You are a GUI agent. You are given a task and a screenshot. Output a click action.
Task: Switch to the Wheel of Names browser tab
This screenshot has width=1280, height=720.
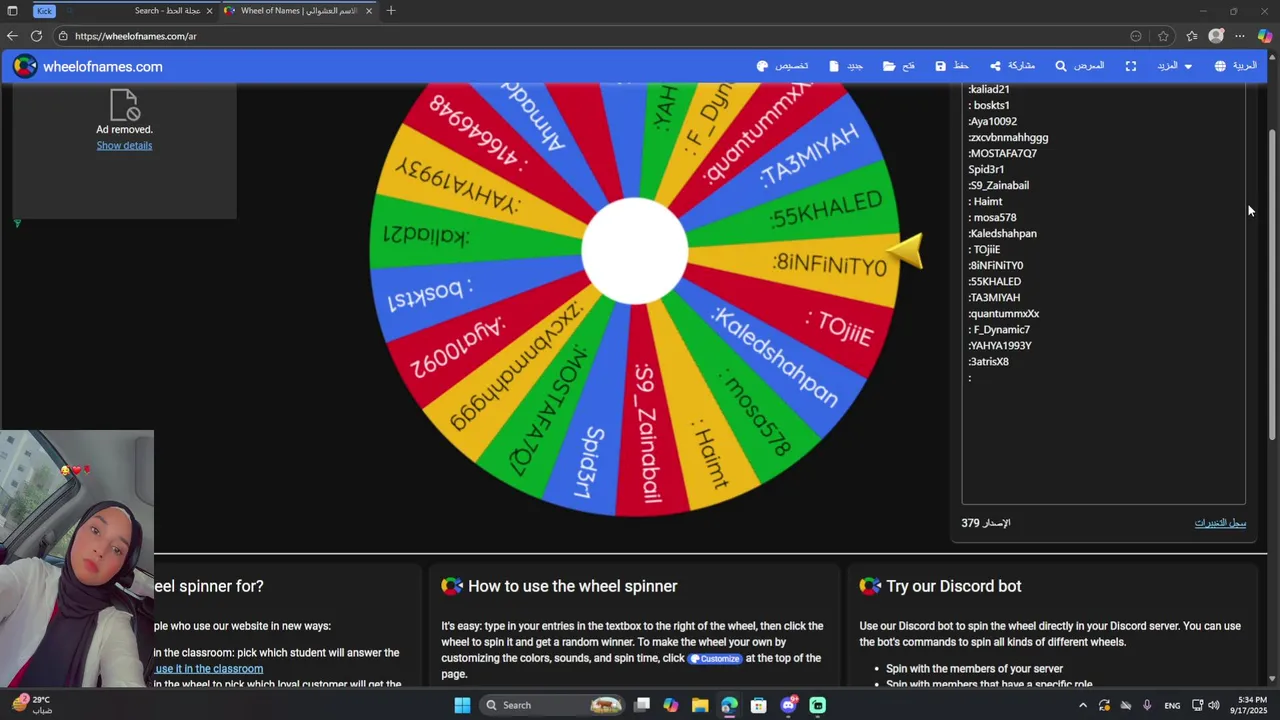pos(297,11)
